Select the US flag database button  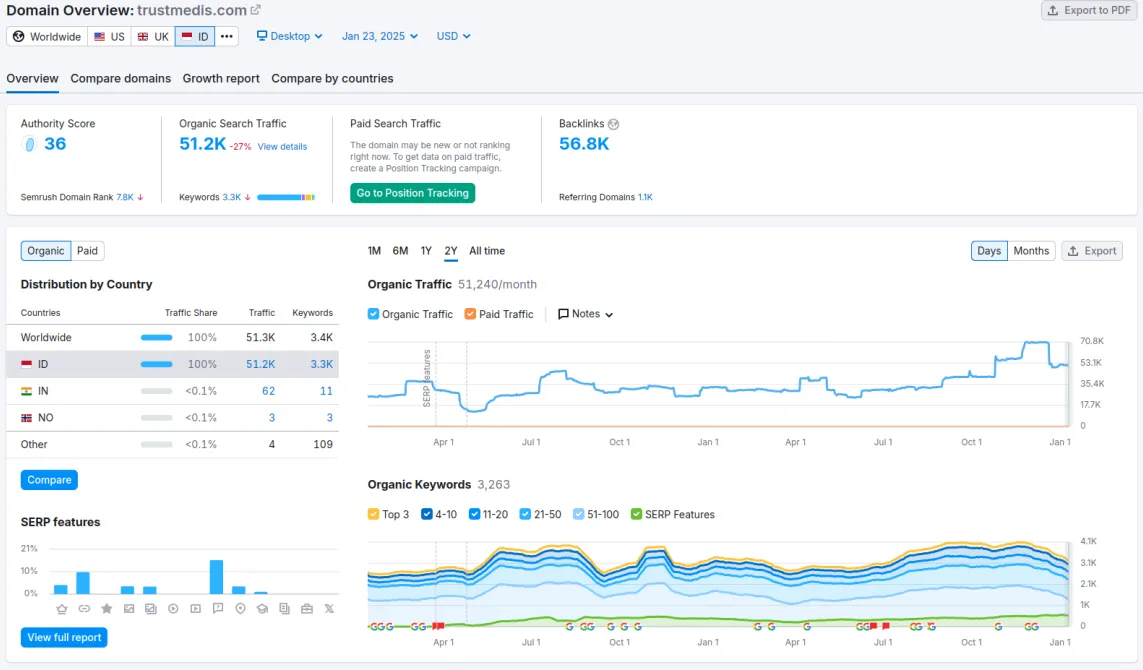(x=109, y=36)
